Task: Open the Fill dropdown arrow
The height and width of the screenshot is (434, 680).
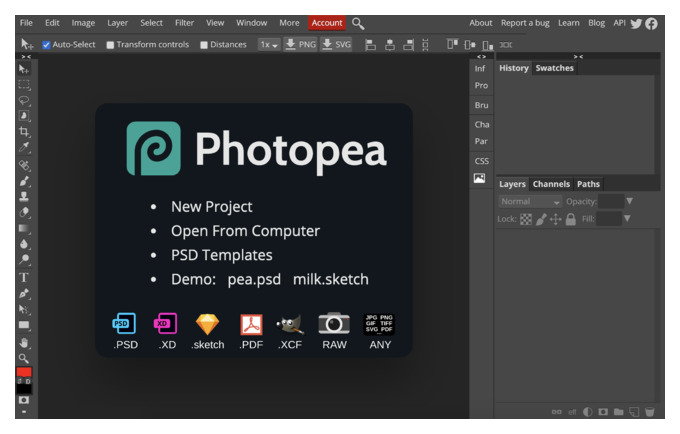Action: click(x=627, y=219)
